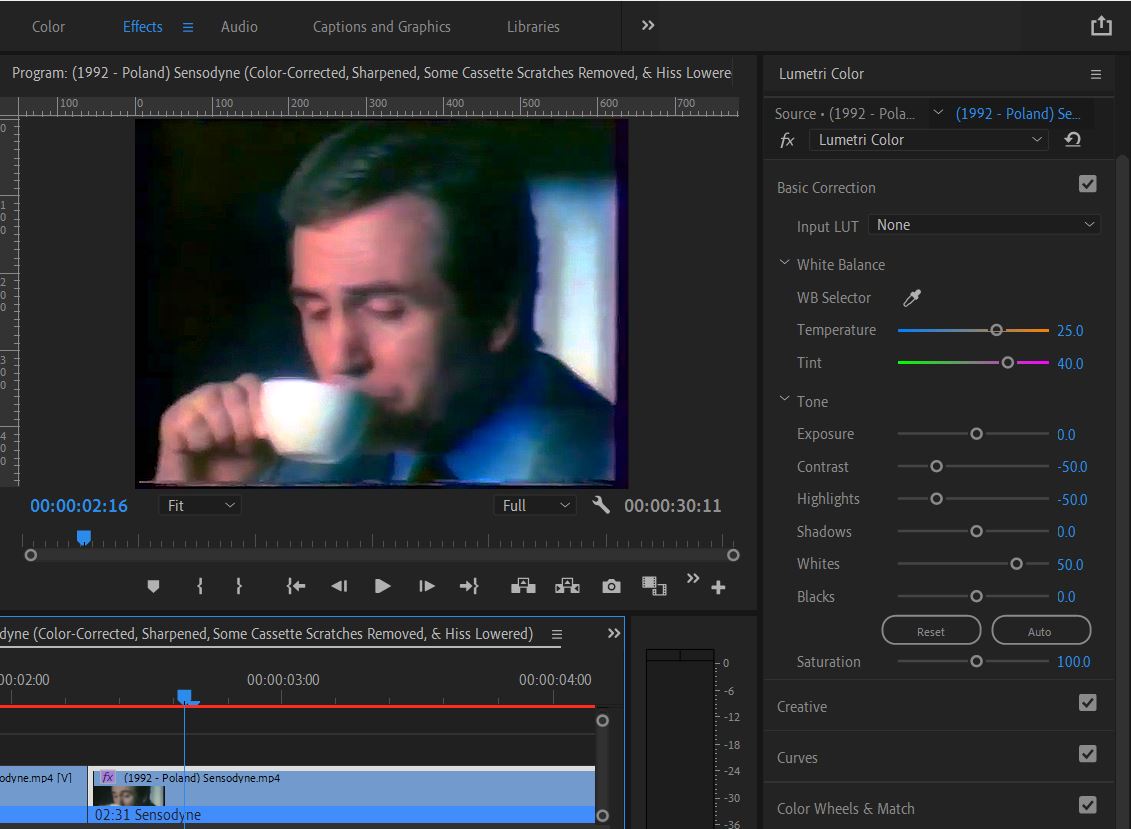This screenshot has height=829, width=1131.
Task: Open the button editor plus icon
Action: (718, 588)
